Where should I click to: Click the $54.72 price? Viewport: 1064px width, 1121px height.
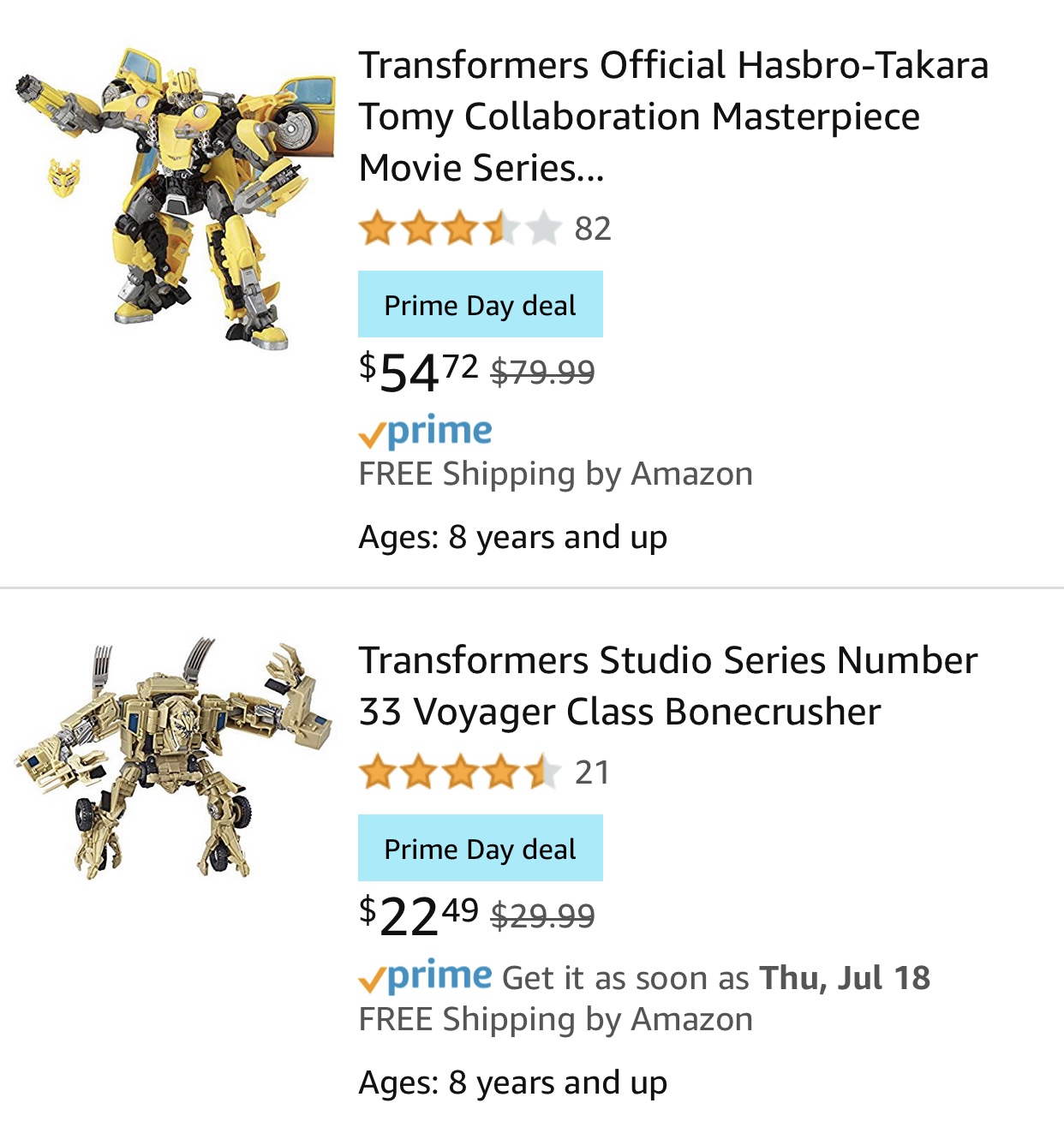pos(418,372)
